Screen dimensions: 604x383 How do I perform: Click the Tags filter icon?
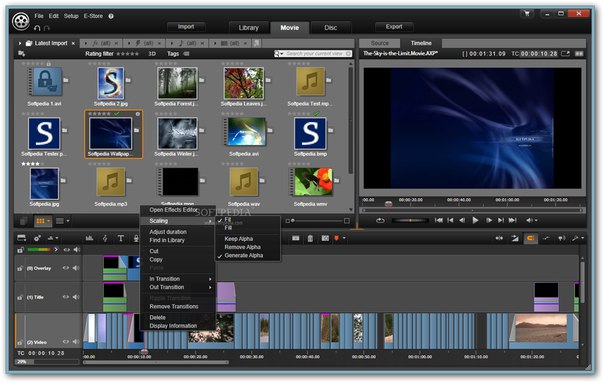[186, 54]
